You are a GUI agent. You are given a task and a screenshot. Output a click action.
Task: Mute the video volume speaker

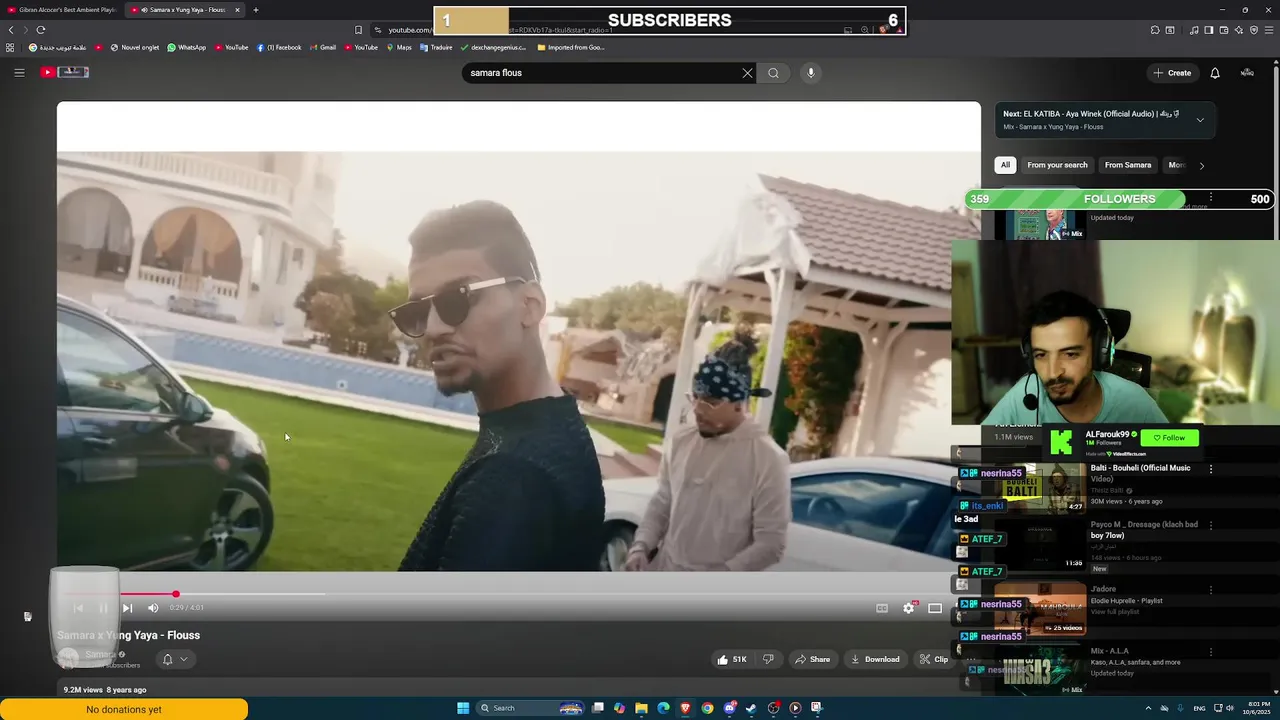point(153,608)
